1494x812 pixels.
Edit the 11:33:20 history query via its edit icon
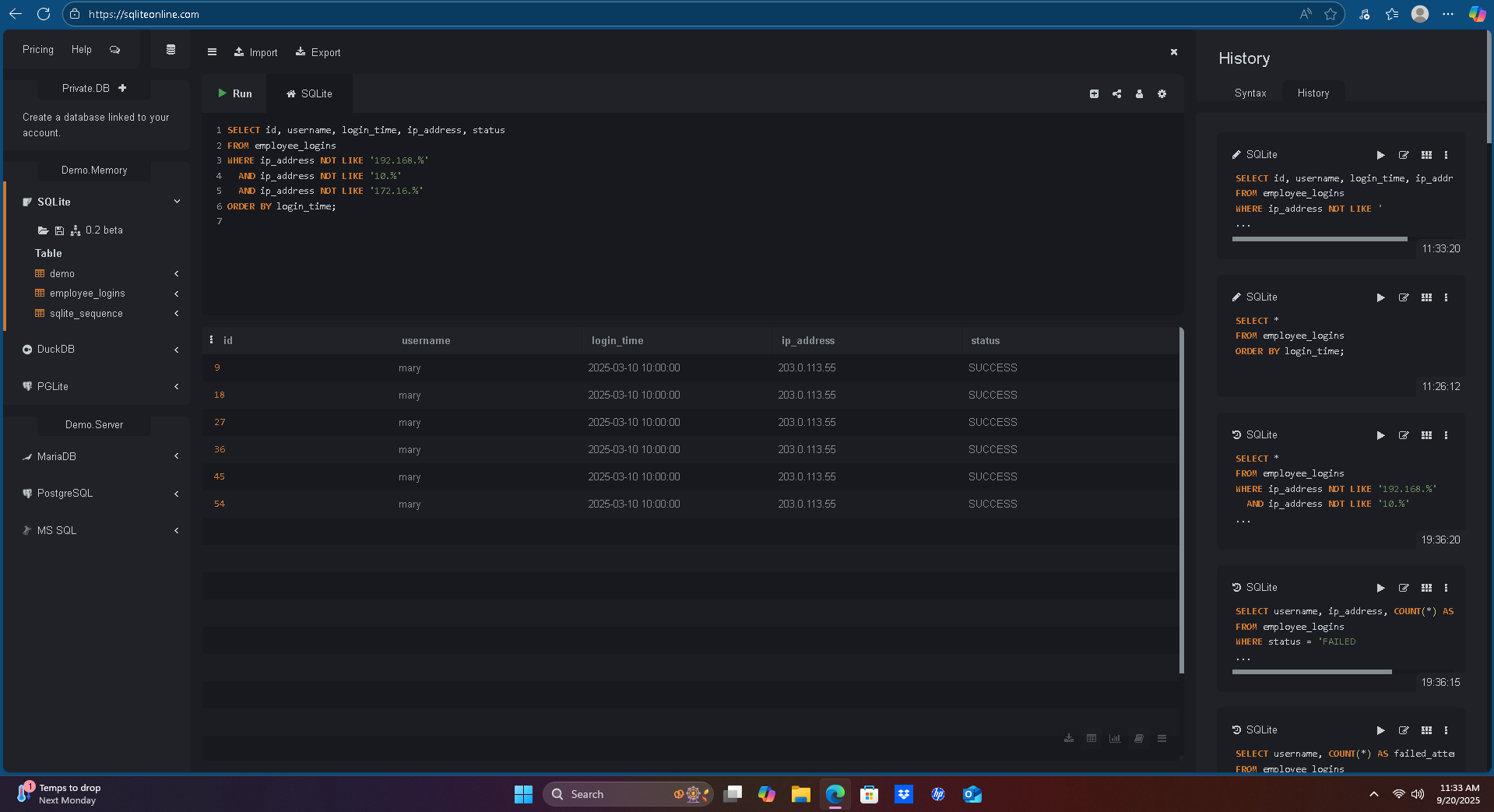1404,155
